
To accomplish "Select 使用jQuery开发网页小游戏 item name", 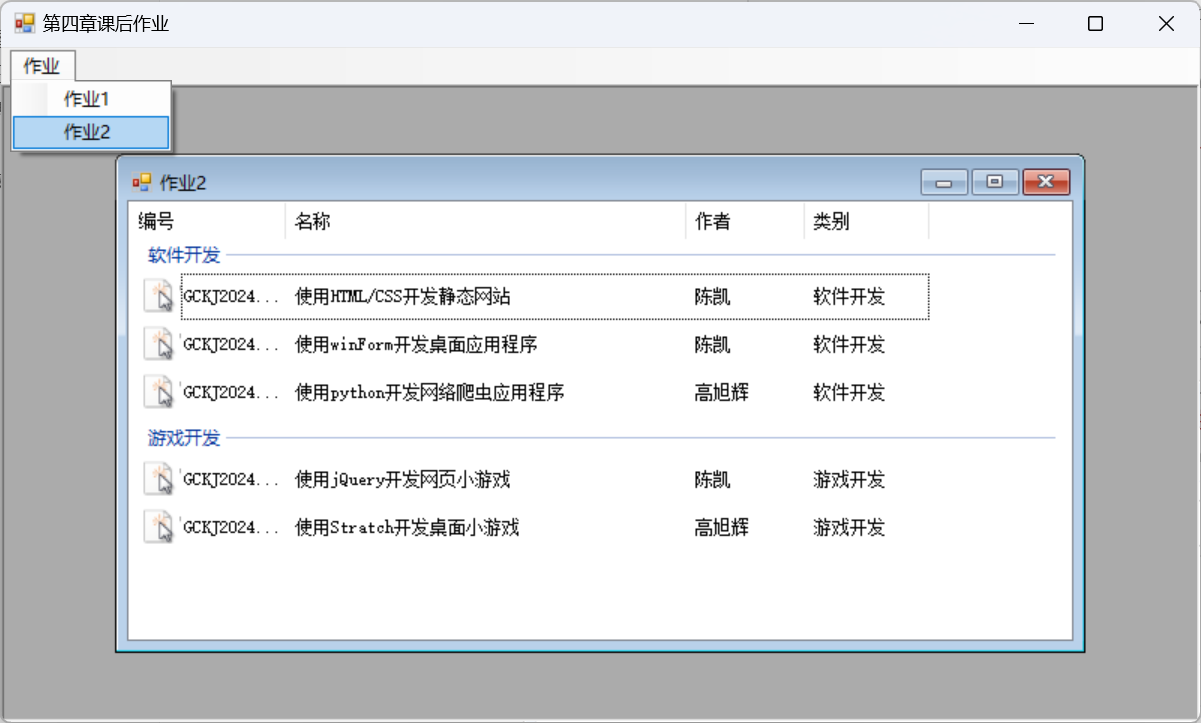I will click(x=402, y=480).
